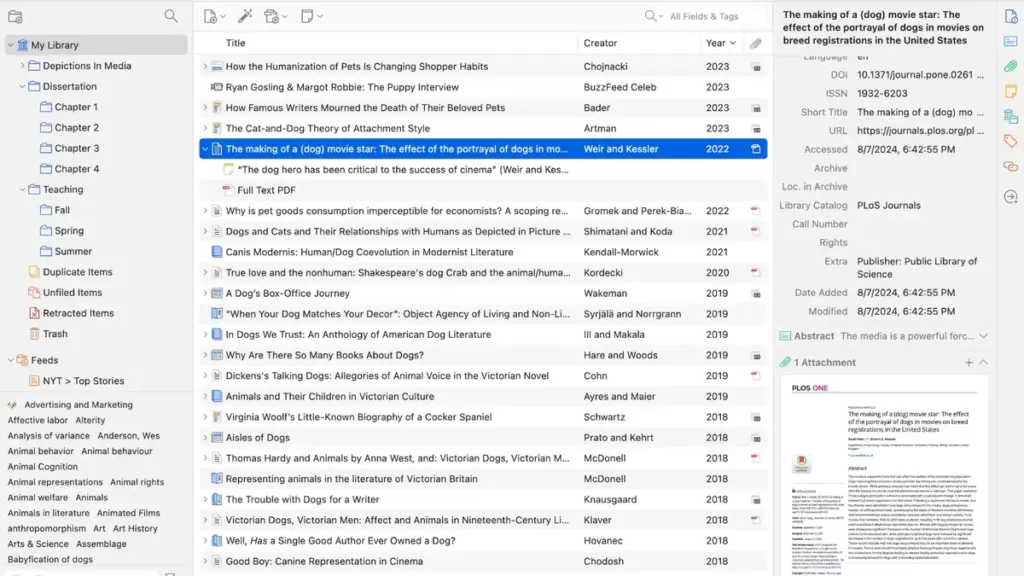Open the Notes panel with the yellow sticky icon
The width and height of the screenshot is (1024, 576).
click(x=1010, y=92)
